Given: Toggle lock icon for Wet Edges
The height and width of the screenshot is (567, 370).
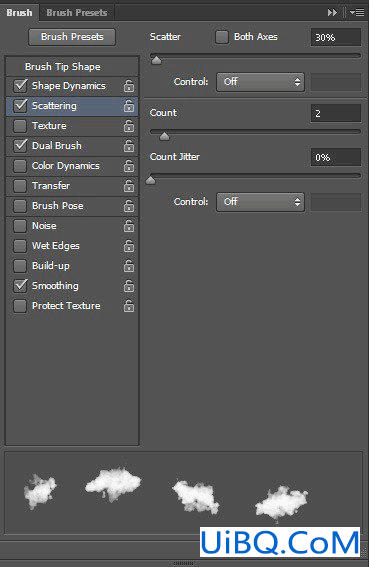Looking at the screenshot, I should pos(129,246).
